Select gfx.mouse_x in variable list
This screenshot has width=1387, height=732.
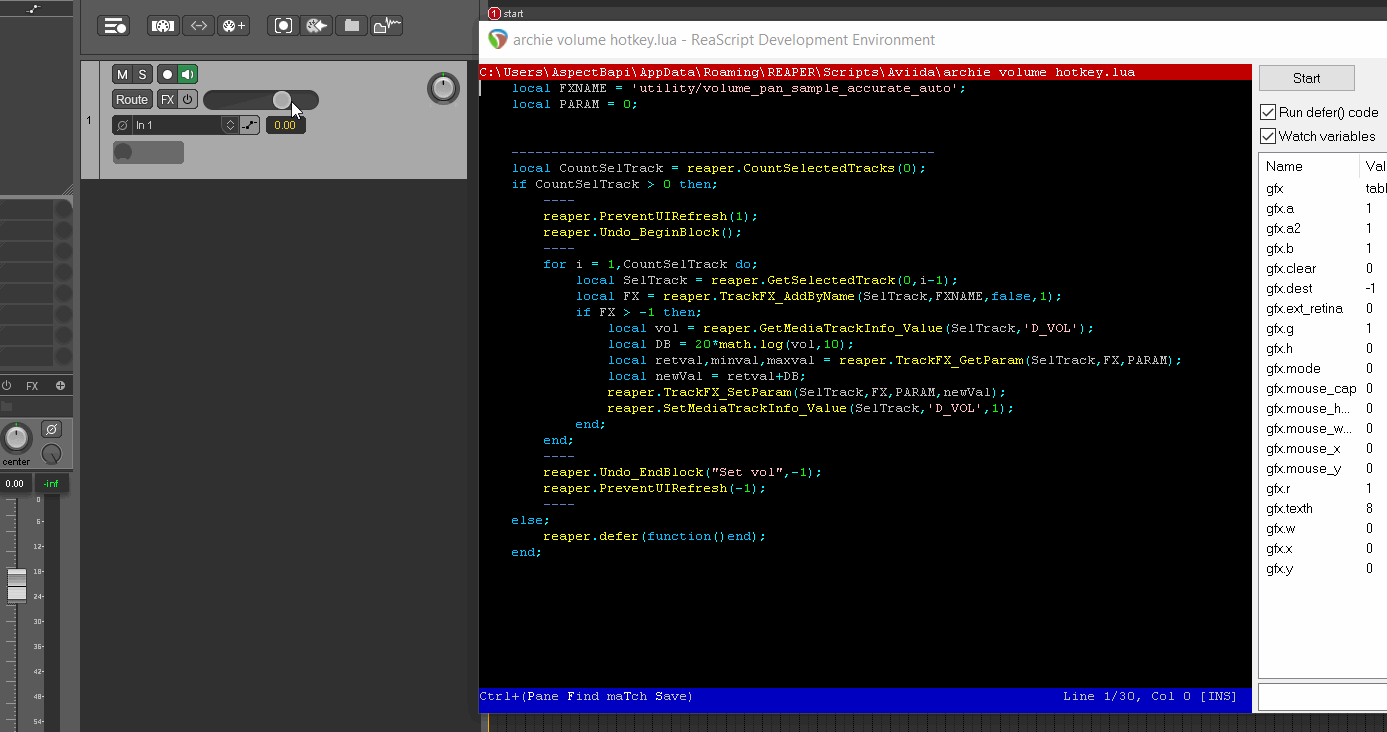click(1303, 448)
